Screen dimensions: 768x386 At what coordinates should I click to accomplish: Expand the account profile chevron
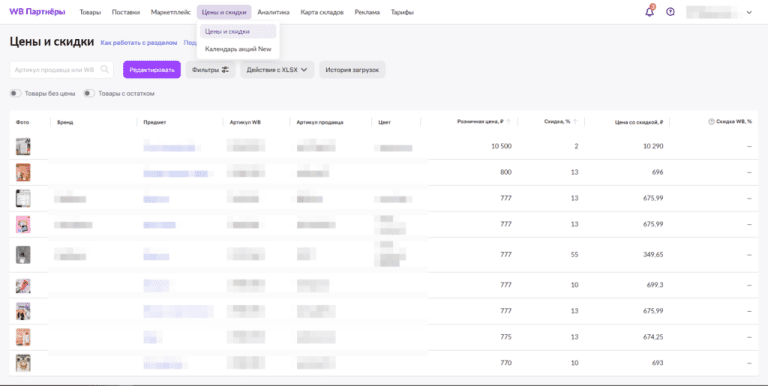(x=749, y=12)
